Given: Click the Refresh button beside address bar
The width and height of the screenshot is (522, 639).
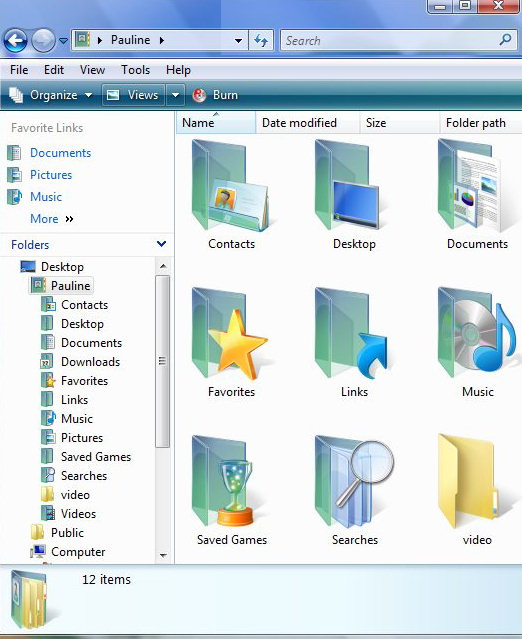Looking at the screenshot, I should pyautogui.click(x=261, y=40).
